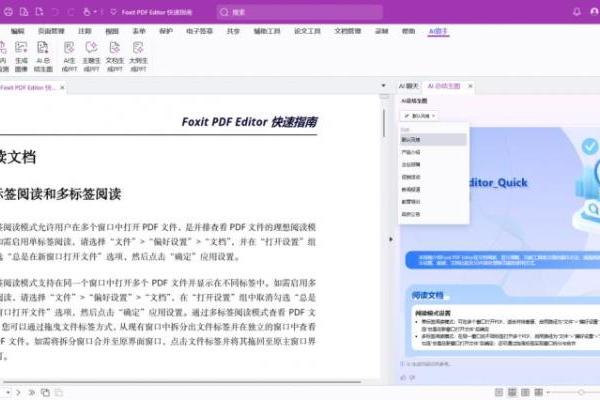The height and width of the screenshot is (400, 600).
Task: Open the 视图 ribbon tab
Action: pyautogui.click(x=112, y=31)
